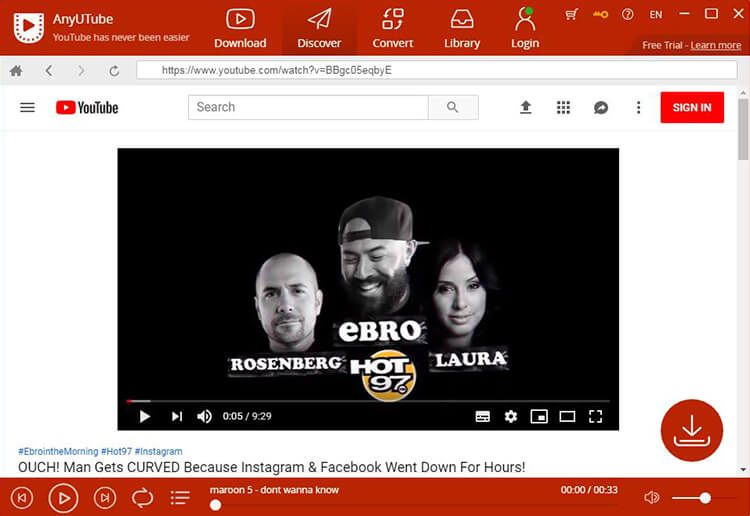The height and width of the screenshot is (516, 750).
Task: Open the #Instagram hashtag
Action: coord(158,451)
